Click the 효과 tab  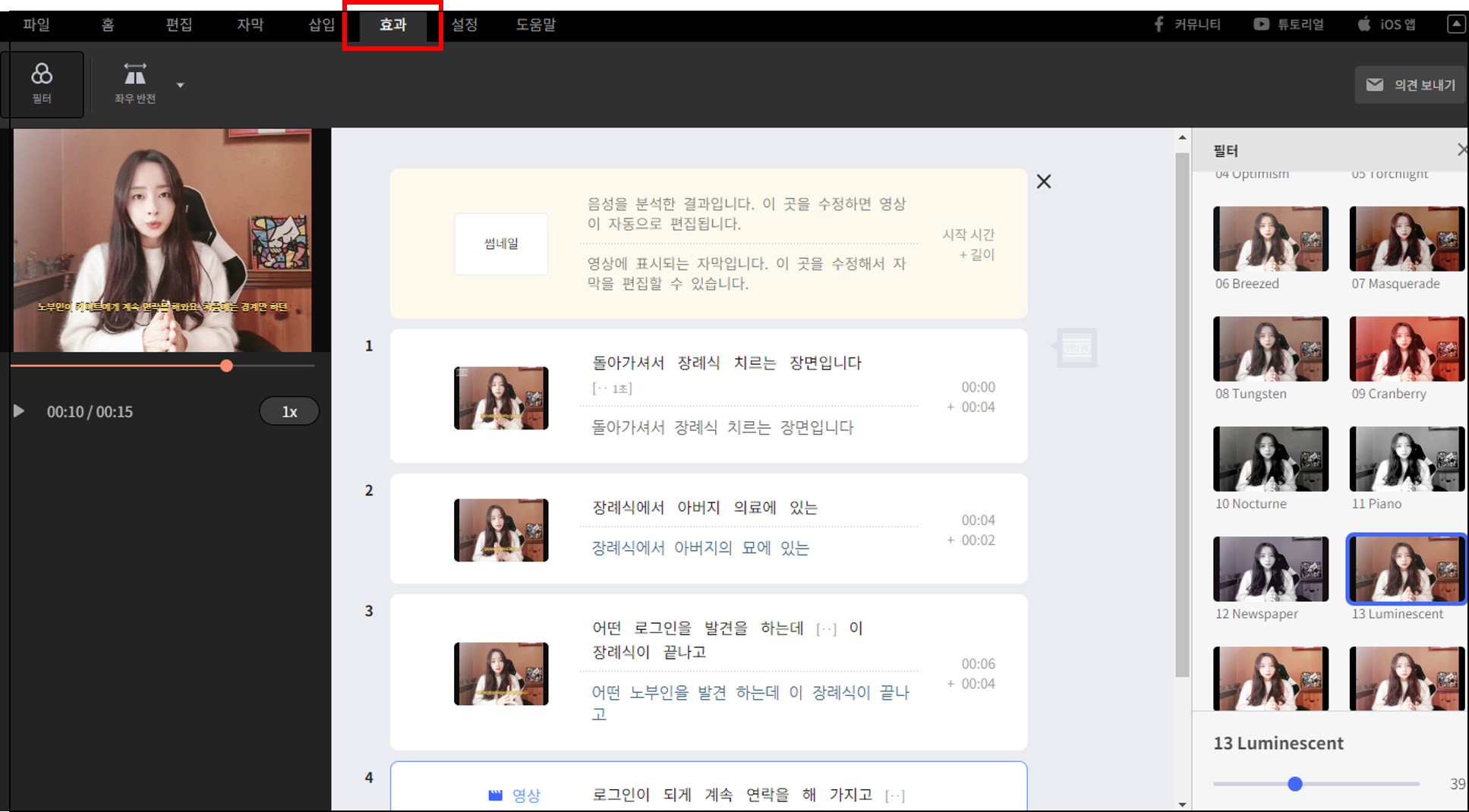click(392, 24)
